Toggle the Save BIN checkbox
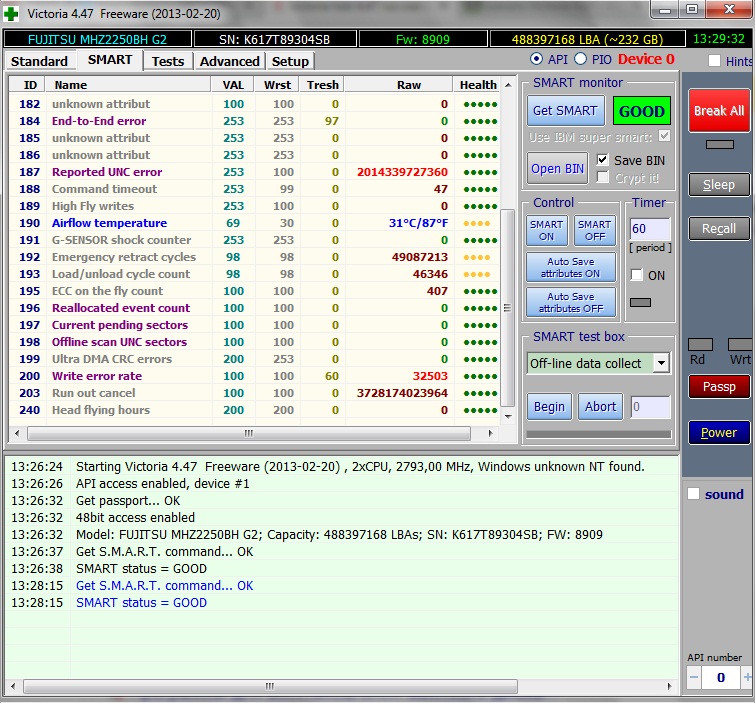This screenshot has height=703, width=755. (602, 160)
